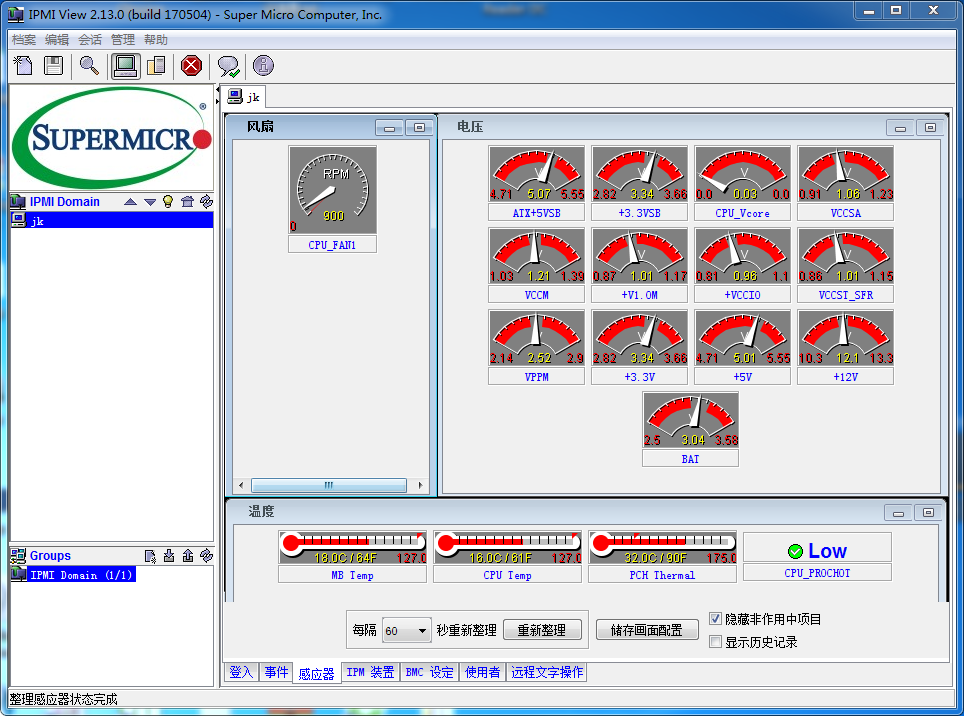Select the jk server in IPMI Domain list
This screenshot has width=964, height=716.
point(37,220)
